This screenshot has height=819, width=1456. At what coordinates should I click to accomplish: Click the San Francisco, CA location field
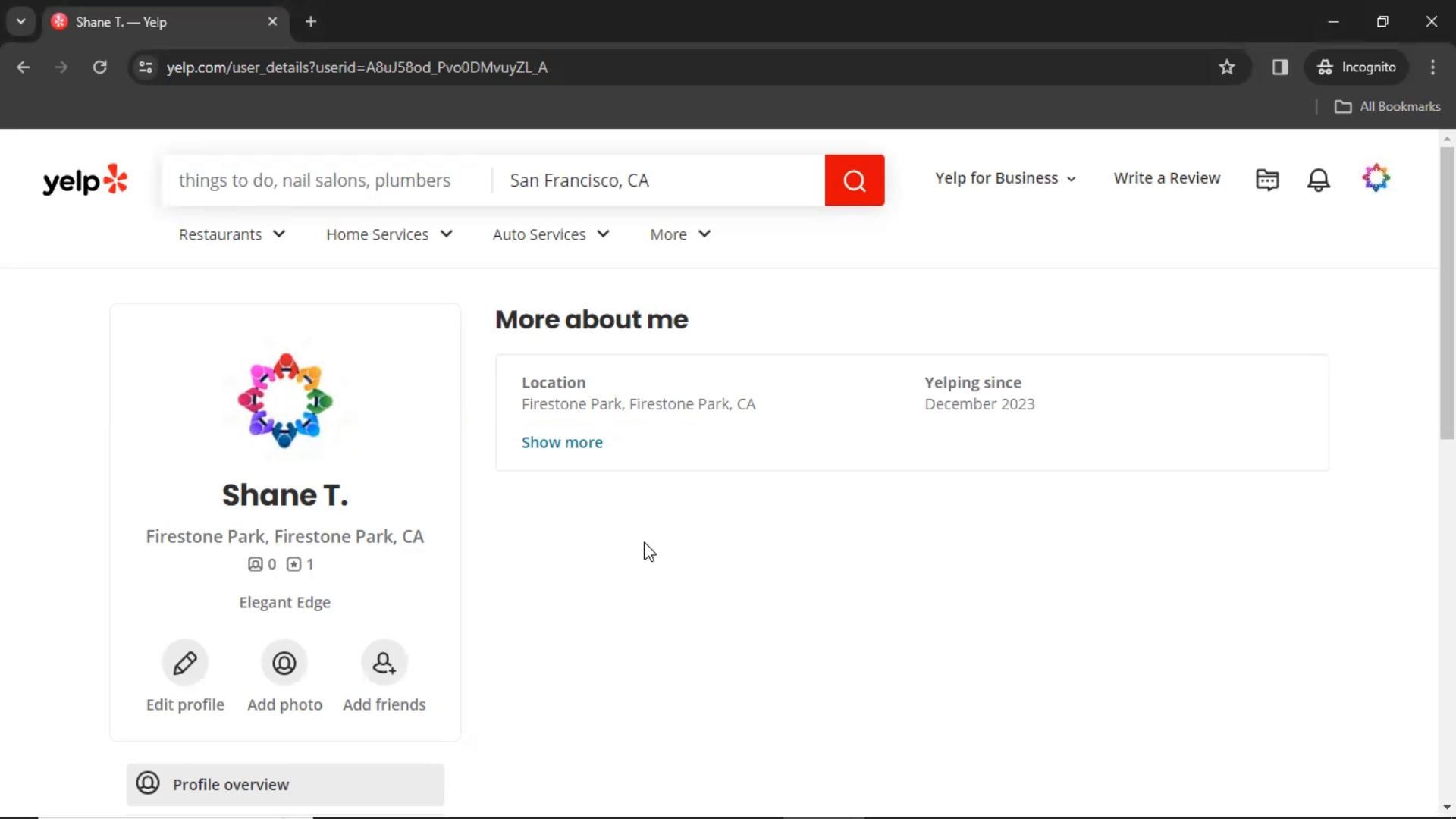[x=657, y=180]
